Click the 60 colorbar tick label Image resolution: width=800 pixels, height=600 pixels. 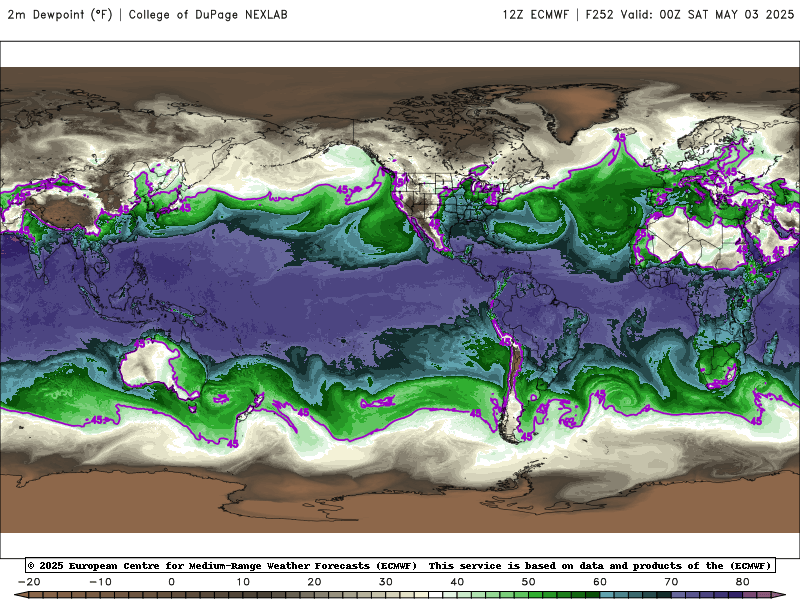(x=600, y=582)
